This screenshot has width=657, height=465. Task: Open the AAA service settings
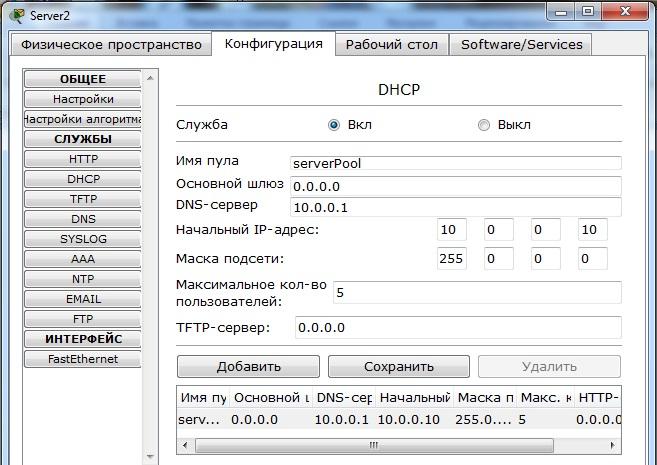[83, 259]
